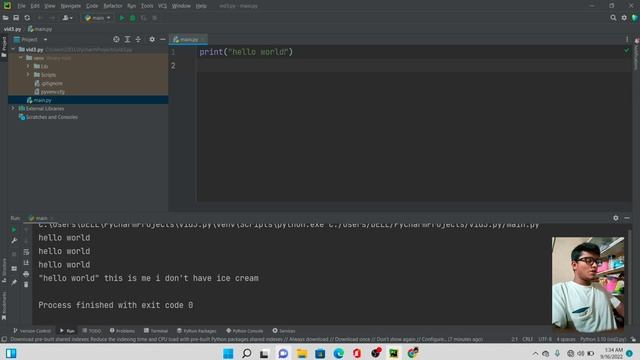Viewport: 640px width, 360px height.
Task: Modify the run configuration via the wrench icon
Action: (14, 241)
